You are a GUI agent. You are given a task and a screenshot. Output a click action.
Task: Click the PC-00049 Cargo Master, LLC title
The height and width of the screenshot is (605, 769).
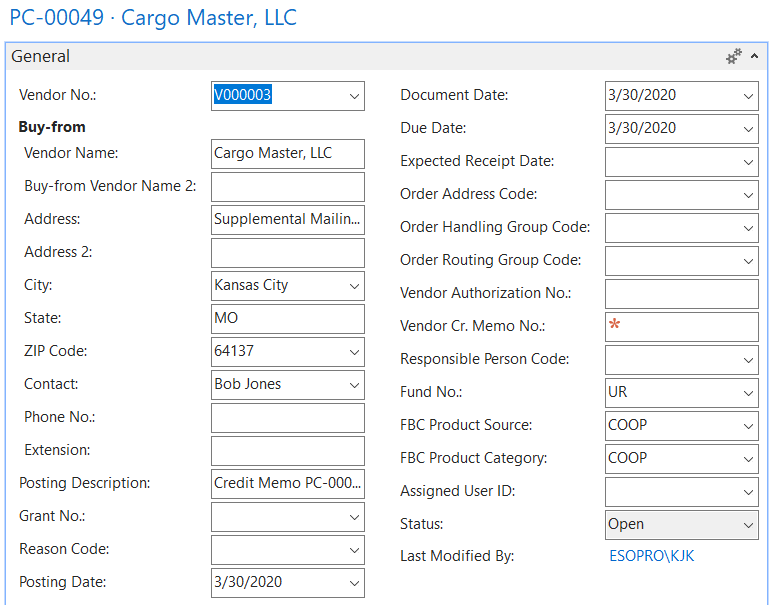point(153,18)
